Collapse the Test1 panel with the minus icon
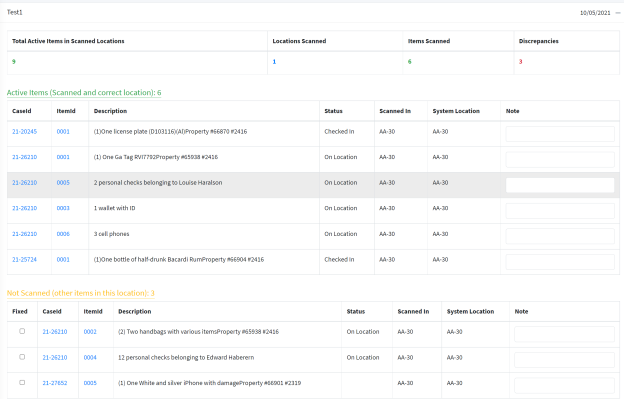This screenshot has width=624, height=399. click(618, 13)
